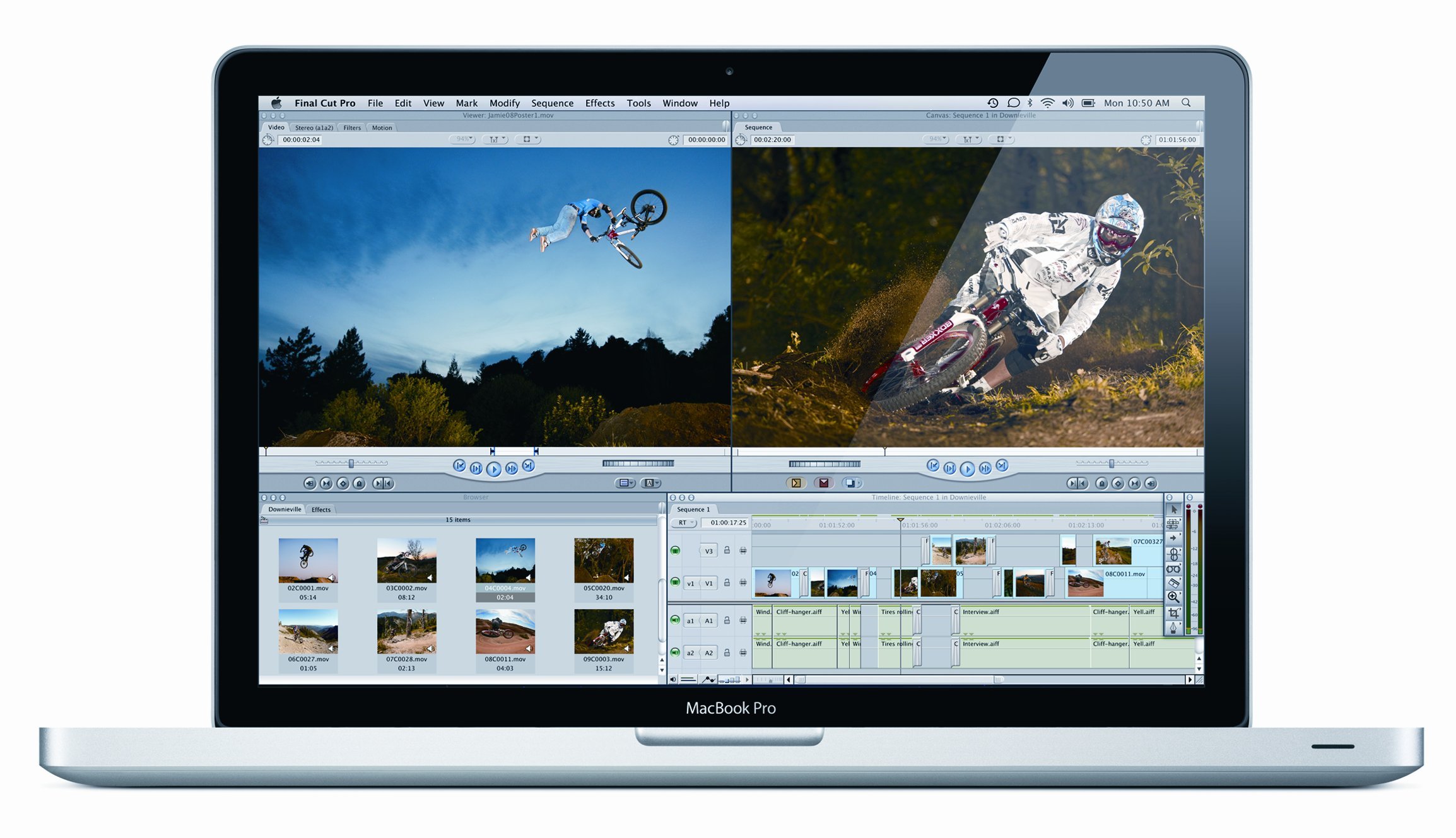The image size is (1456, 838).
Task: Click the red Overwrite edit button in Canvas
Action: 823,483
